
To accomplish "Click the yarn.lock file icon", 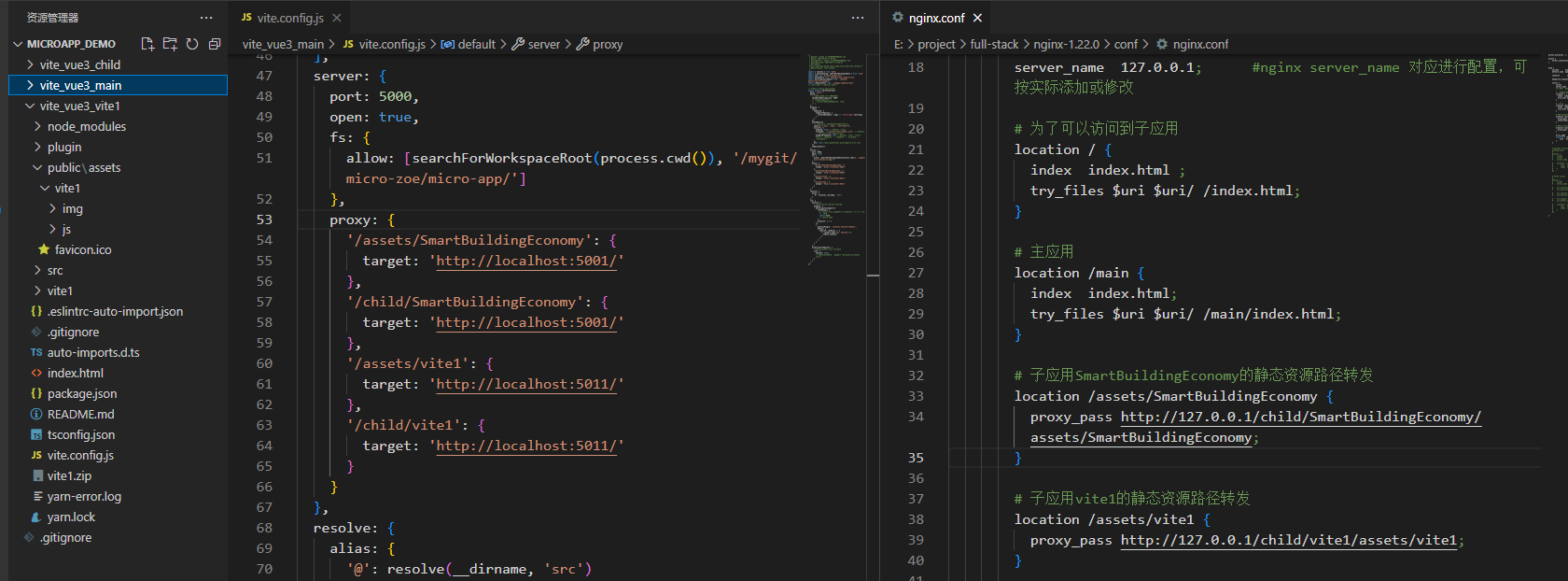I will click(36, 517).
